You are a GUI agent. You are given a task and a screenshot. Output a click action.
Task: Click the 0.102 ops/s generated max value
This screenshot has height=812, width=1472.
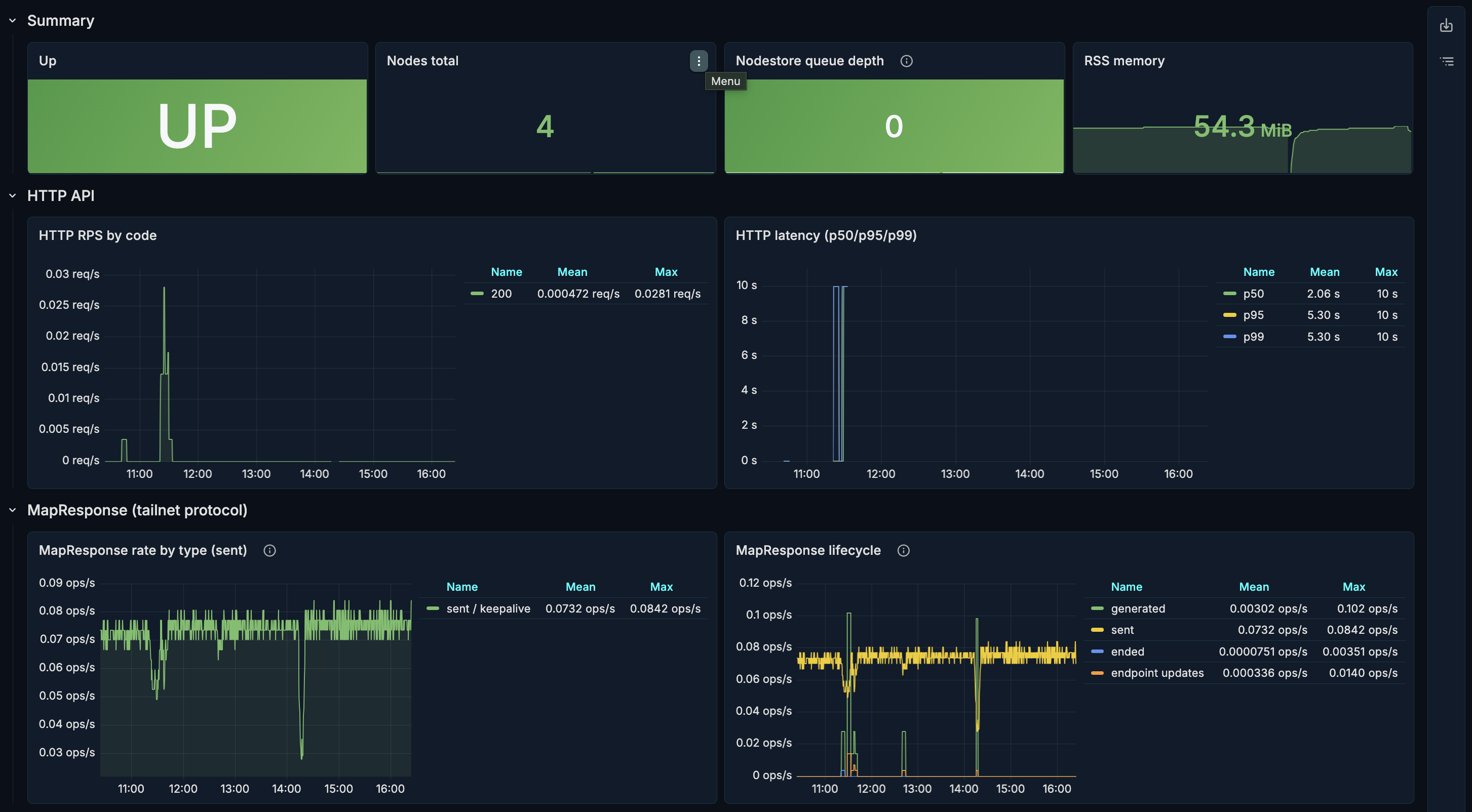(1367, 608)
